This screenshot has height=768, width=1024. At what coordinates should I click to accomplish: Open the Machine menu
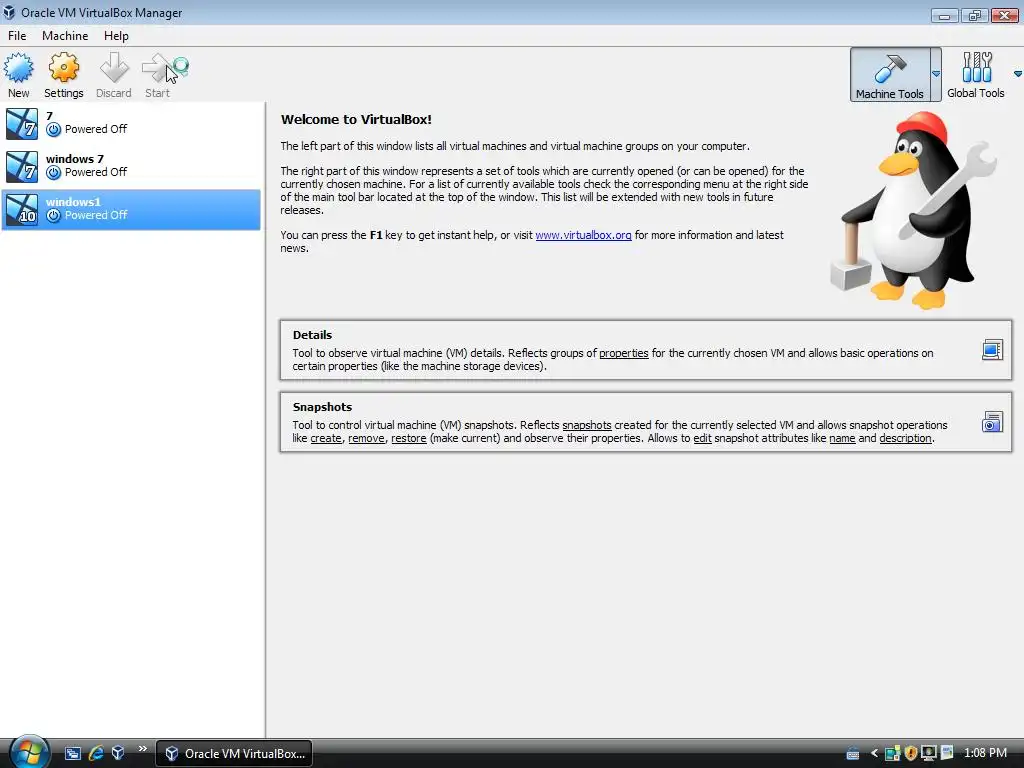(x=65, y=36)
